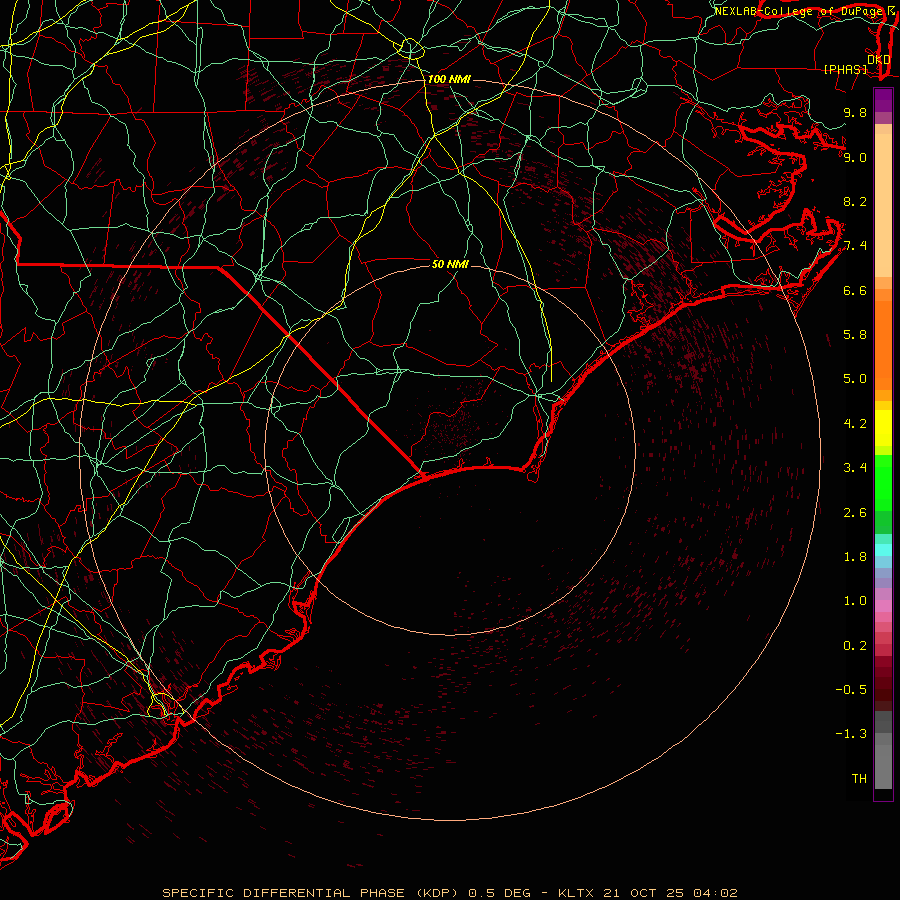Pick the orange segment of color bar

click(x=883, y=346)
